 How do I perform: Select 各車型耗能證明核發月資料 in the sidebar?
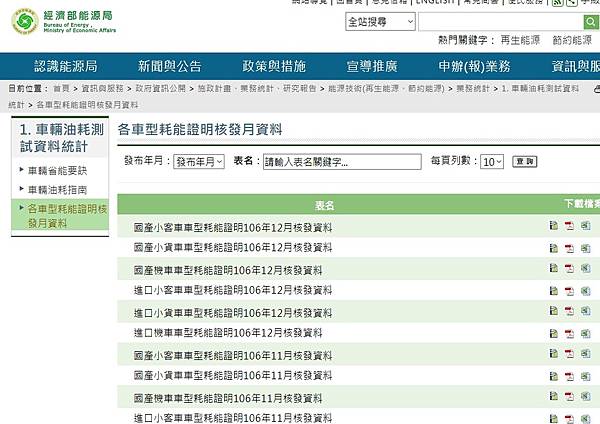[67, 216]
